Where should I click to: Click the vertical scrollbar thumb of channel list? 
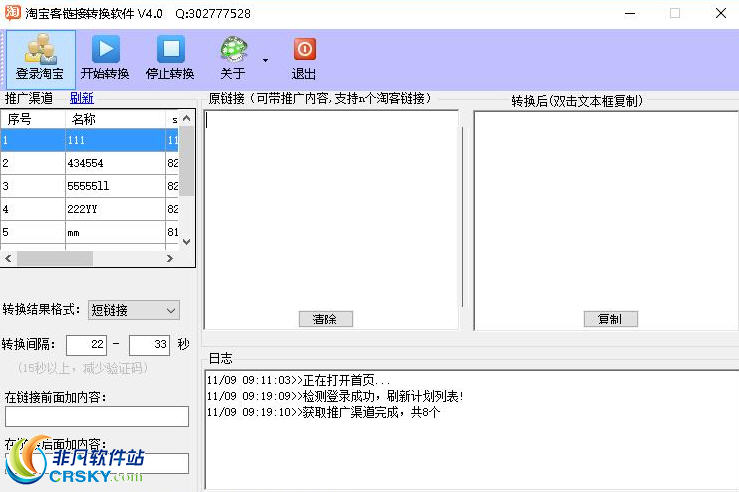(x=187, y=161)
